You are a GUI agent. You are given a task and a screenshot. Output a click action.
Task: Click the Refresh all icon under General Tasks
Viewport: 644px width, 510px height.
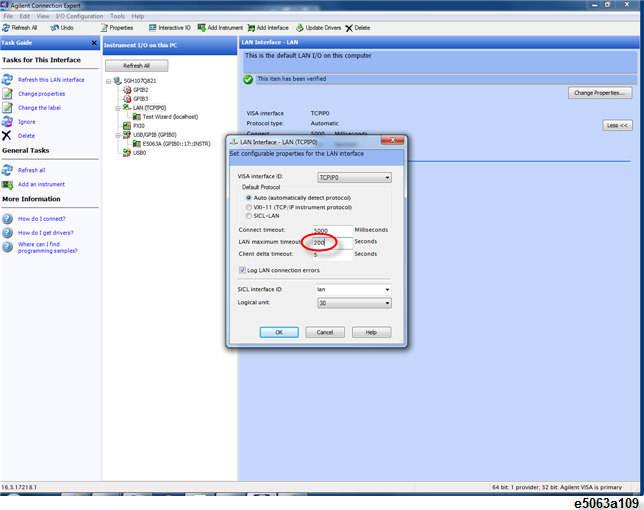coord(7,170)
